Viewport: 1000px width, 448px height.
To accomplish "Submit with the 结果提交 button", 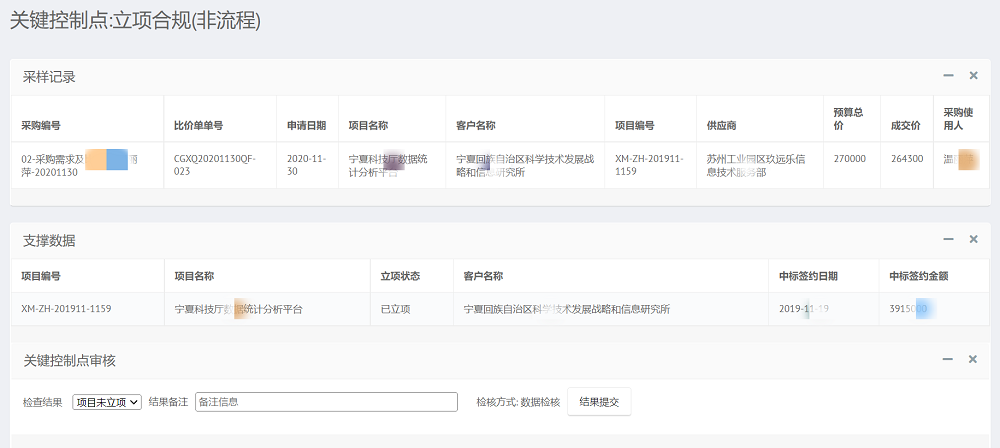I will tap(599, 402).
